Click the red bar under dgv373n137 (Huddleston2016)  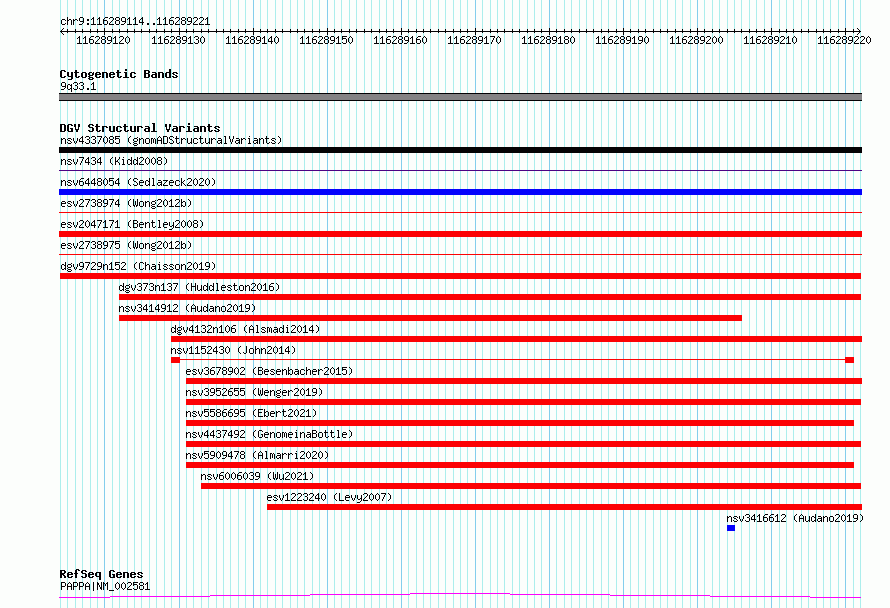pos(490,297)
